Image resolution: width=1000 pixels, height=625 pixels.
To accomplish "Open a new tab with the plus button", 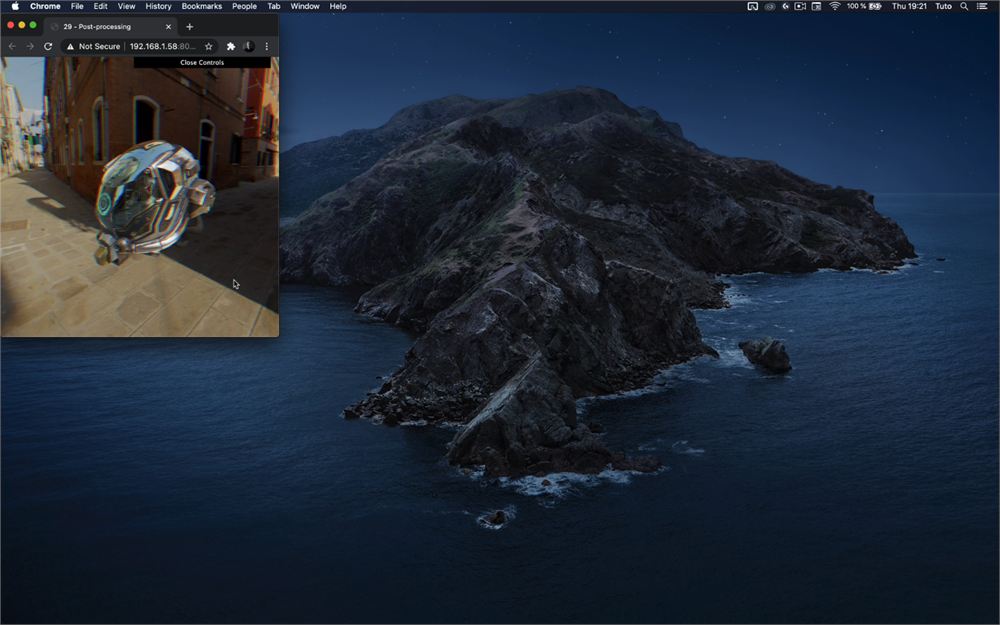I will click(189, 27).
